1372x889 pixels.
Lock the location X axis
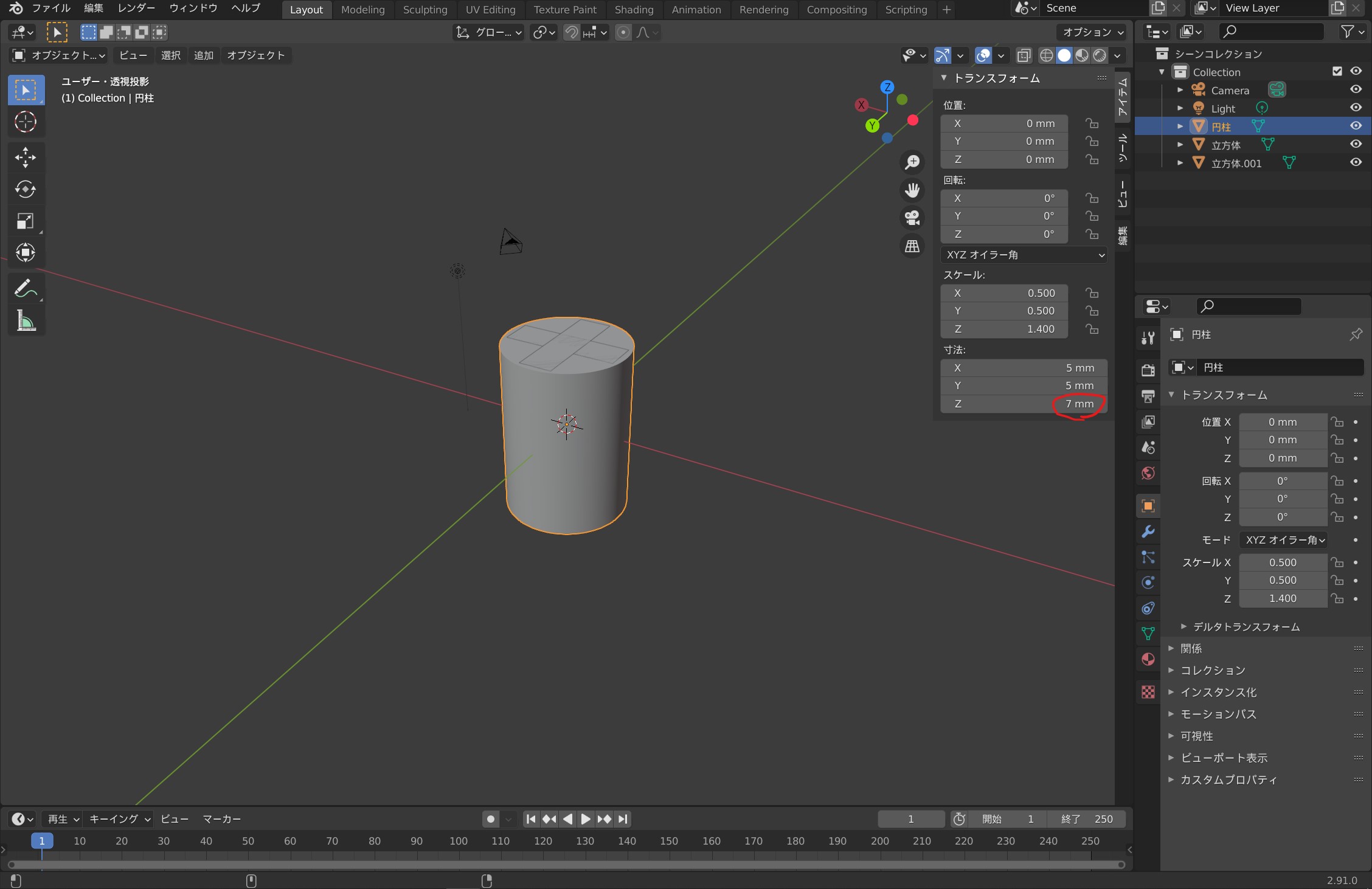[x=1092, y=123]
